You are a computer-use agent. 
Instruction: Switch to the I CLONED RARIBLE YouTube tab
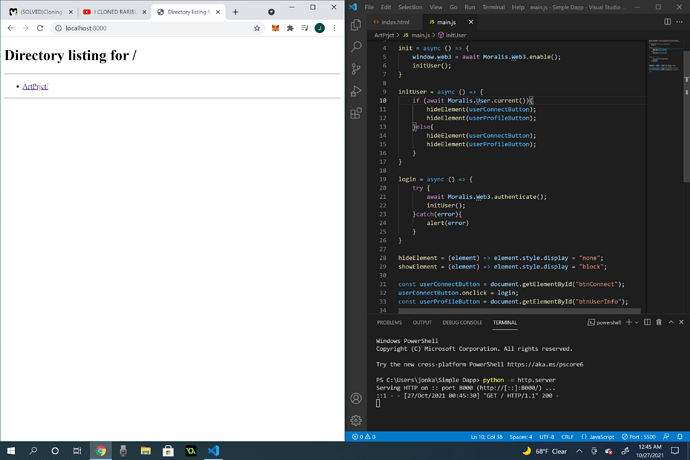coord(114,12)
